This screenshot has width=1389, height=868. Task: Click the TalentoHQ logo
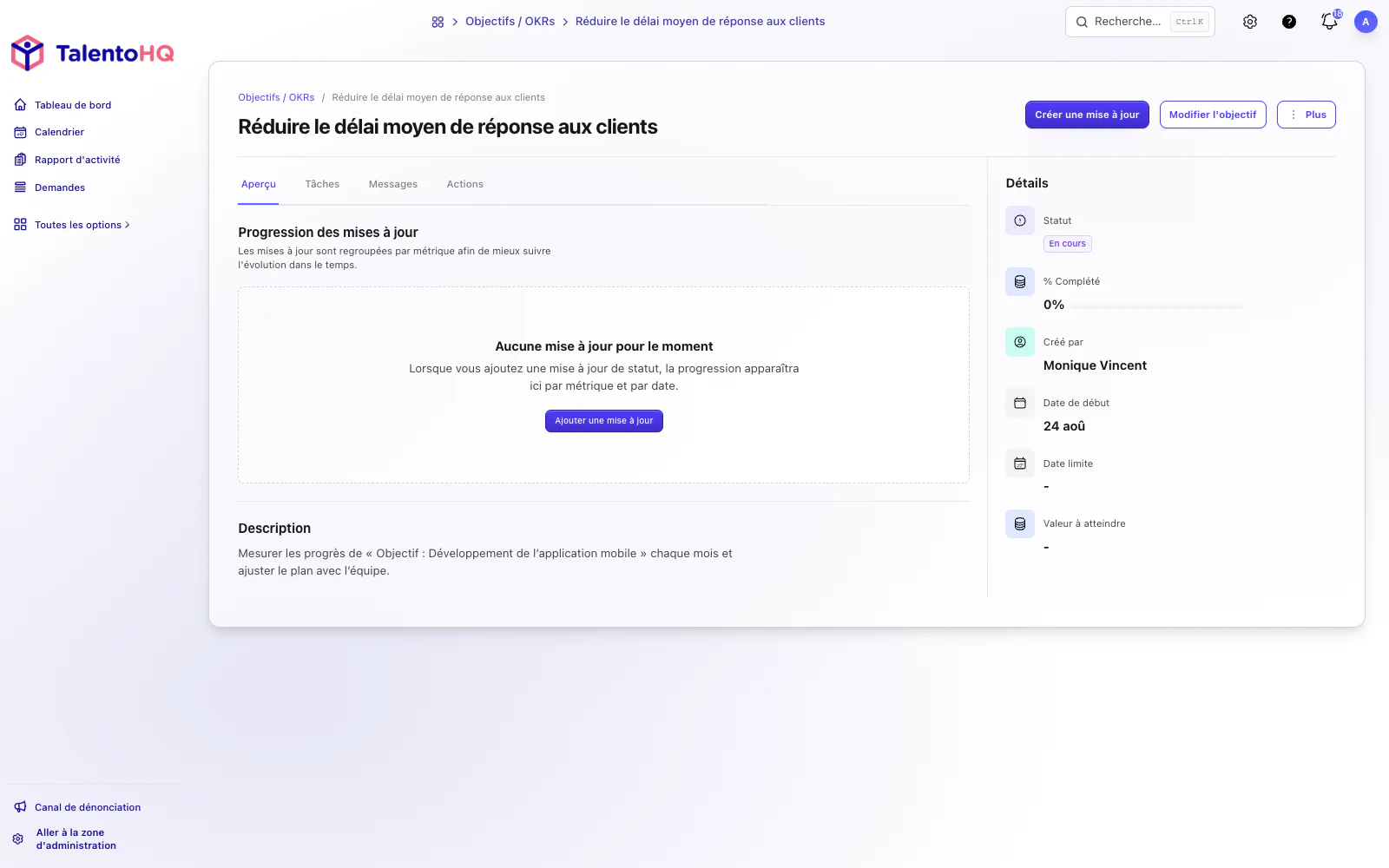tap(92, 53)
